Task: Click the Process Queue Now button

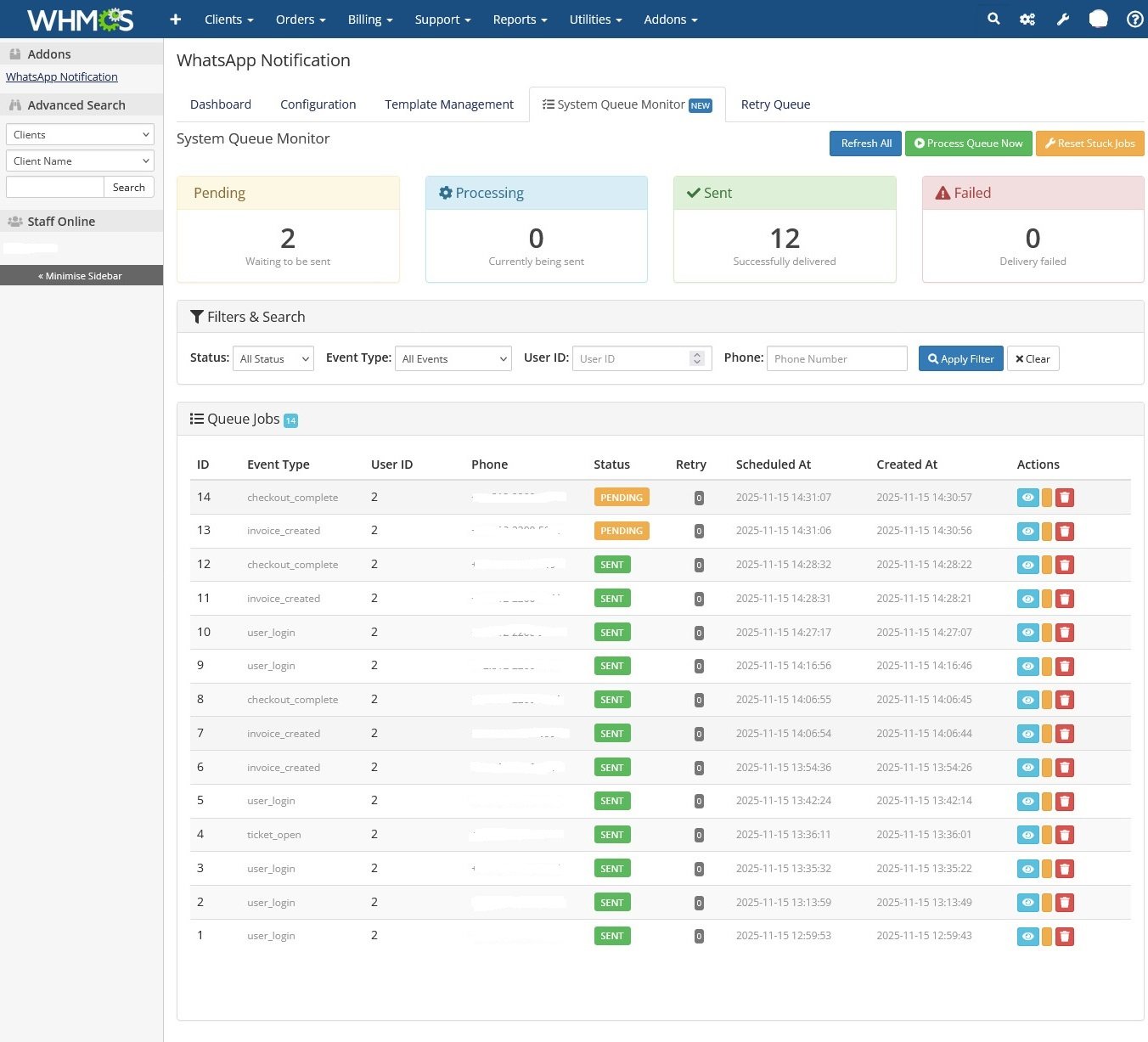Action: click(968, 144)
